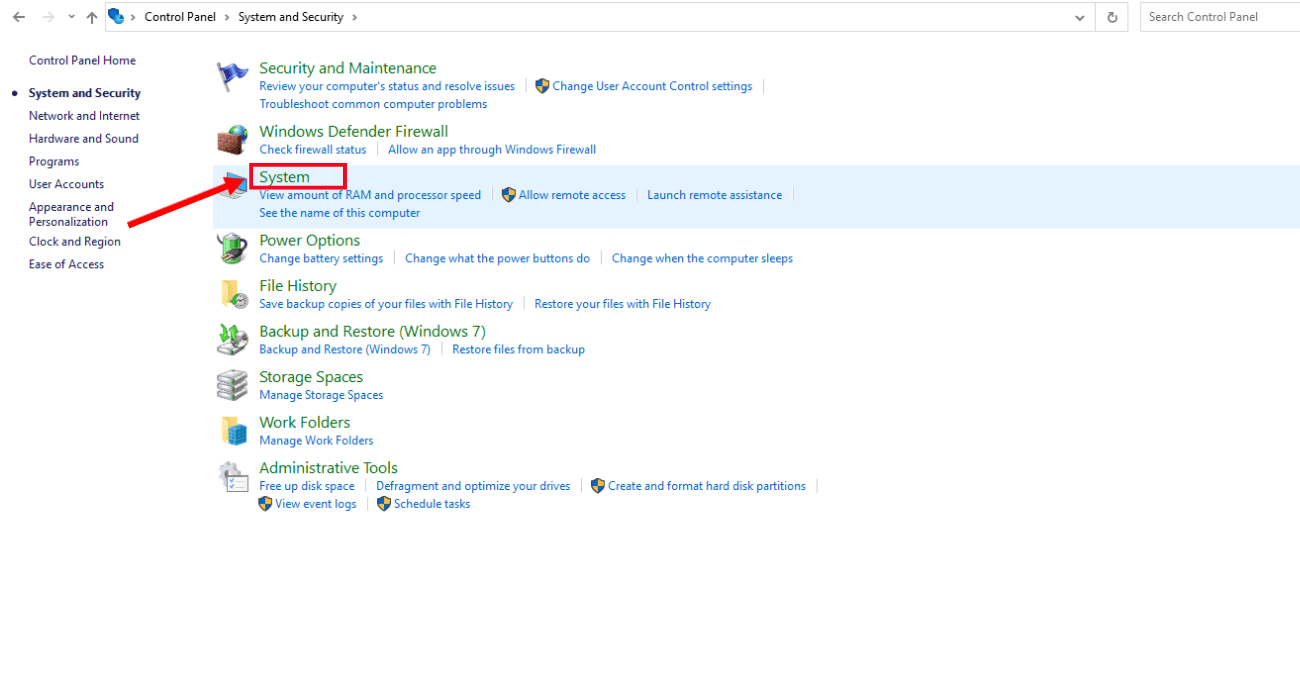Open Backup and Restore (Windows 7) heading

click(x=373, y=331)
